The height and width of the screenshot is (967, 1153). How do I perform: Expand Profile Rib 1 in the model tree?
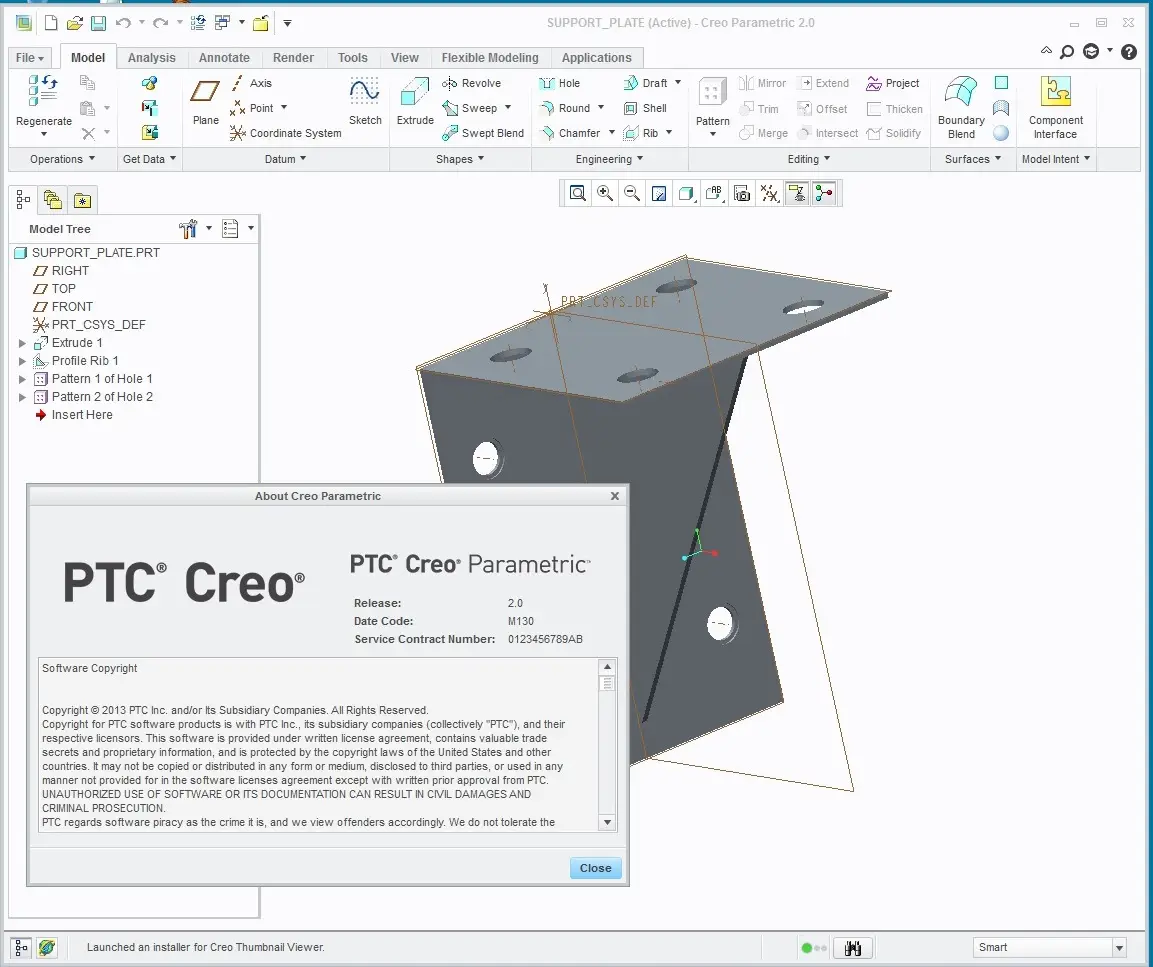pos(22,361)
